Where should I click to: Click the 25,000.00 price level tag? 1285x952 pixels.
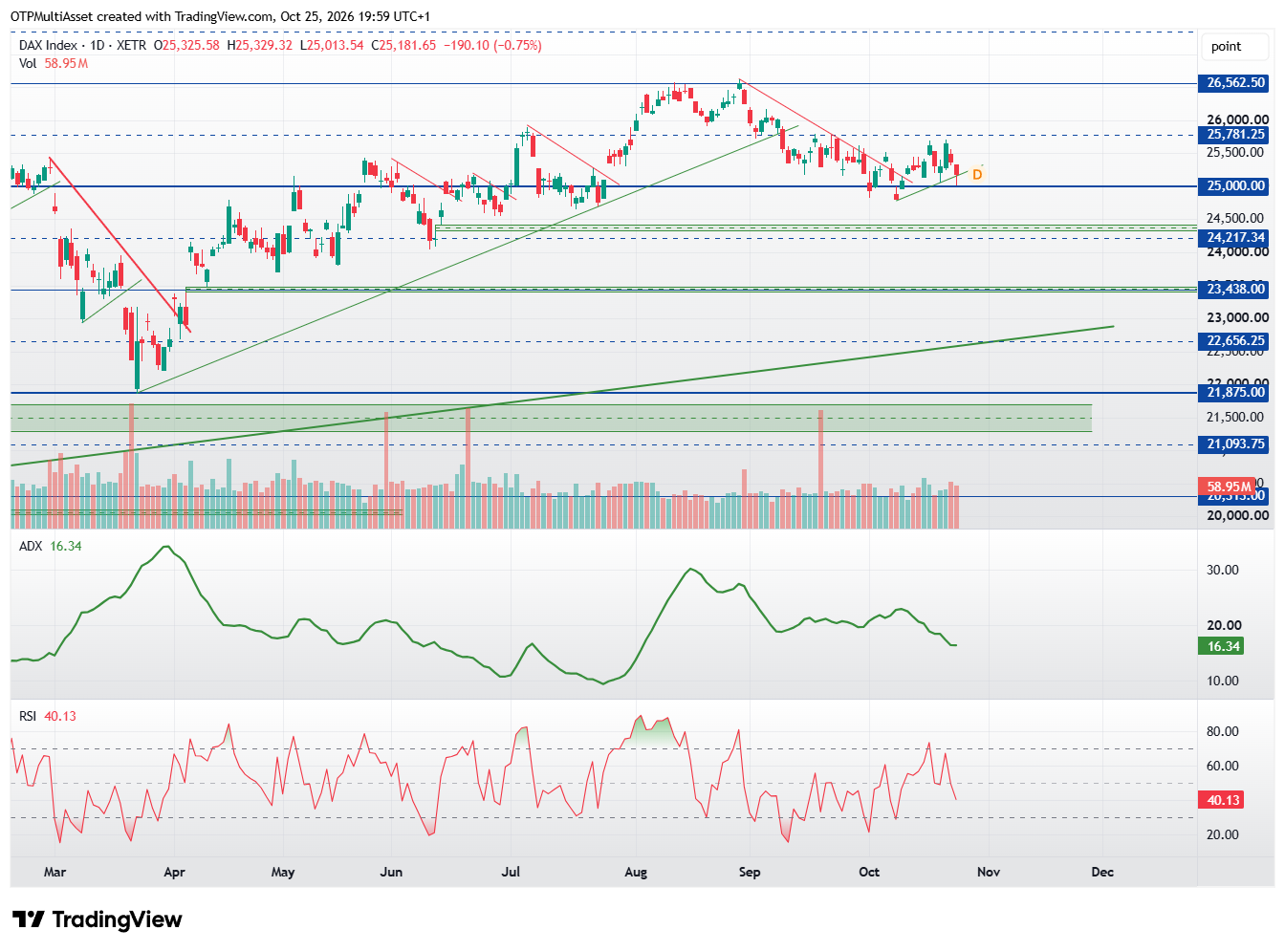click(x=1235, y=186)
